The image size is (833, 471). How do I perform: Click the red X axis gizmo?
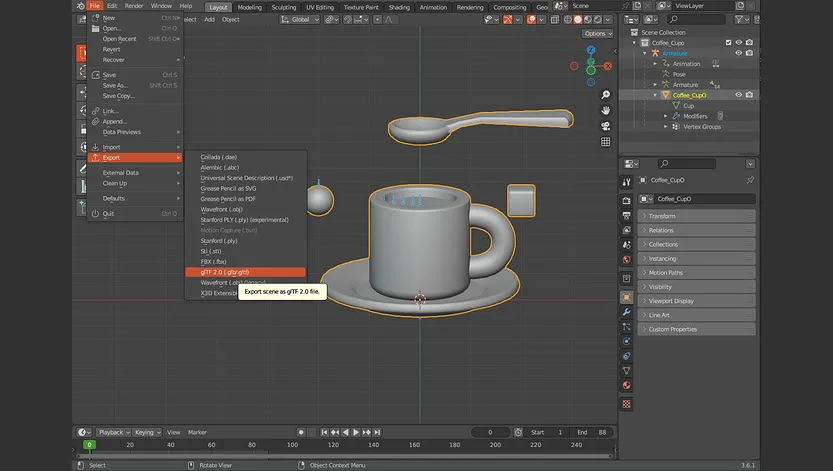pyautogui.click(x=607, y=66)
